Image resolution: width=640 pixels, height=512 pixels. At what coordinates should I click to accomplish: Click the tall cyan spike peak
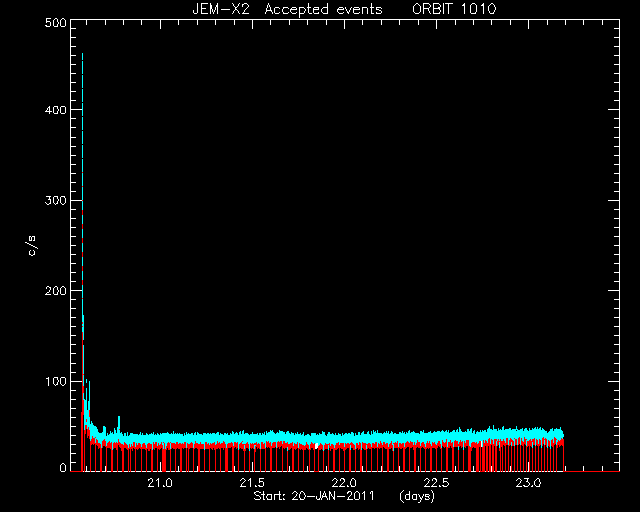point(82,55)
